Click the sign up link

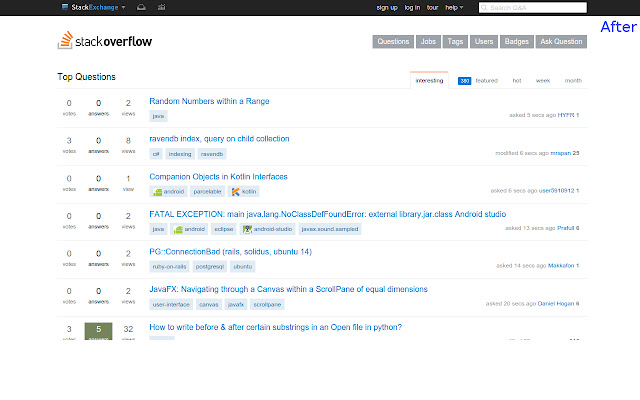(x=387, y=7)
